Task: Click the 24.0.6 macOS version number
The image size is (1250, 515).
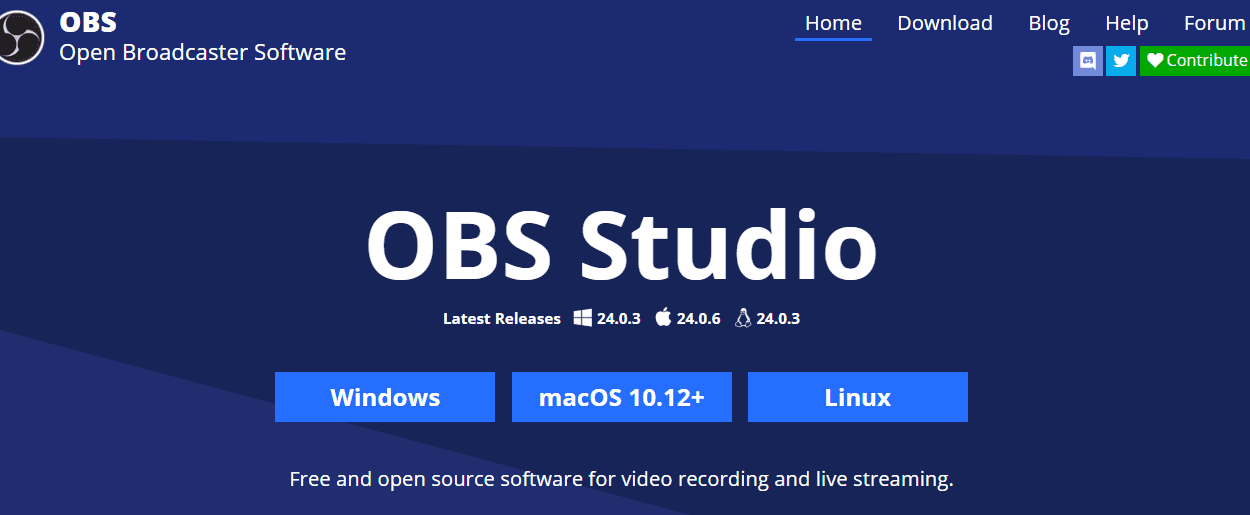Action: click(x=699, y=319)
